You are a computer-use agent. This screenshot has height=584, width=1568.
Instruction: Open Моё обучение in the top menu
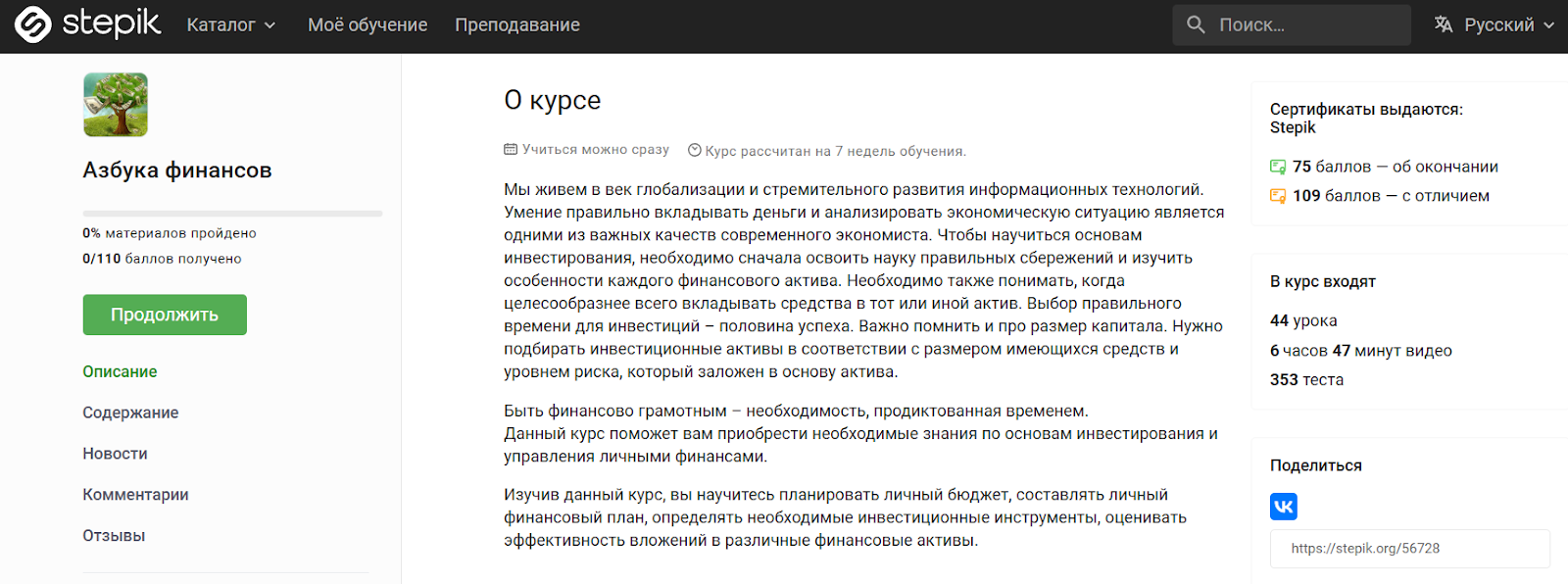[367, 25]
